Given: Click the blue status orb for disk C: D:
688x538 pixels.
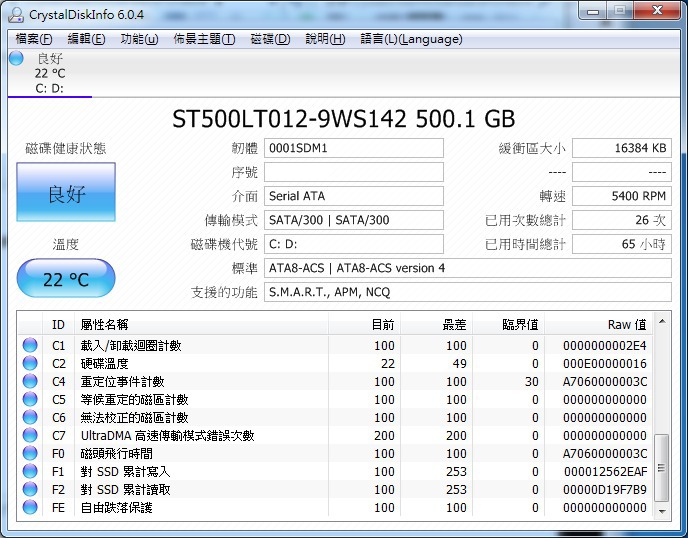Looking at the screenshot, I should click(x=16, y=59).
